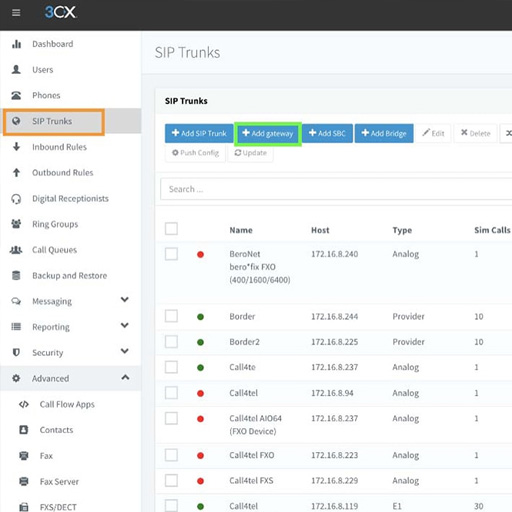
Task: Sort by the Name column header
Action: coord(241,230)
